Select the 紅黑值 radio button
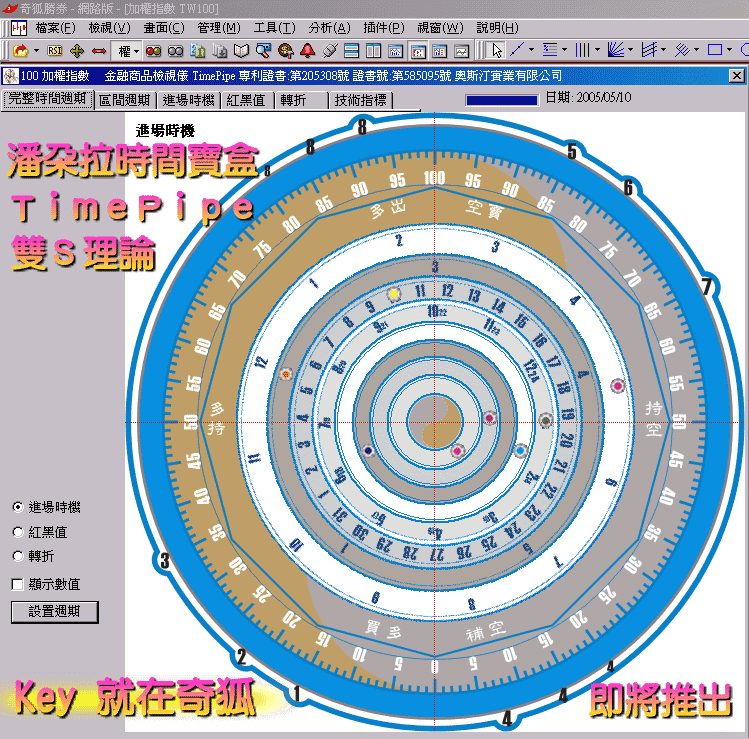 (x=18, y=532)
